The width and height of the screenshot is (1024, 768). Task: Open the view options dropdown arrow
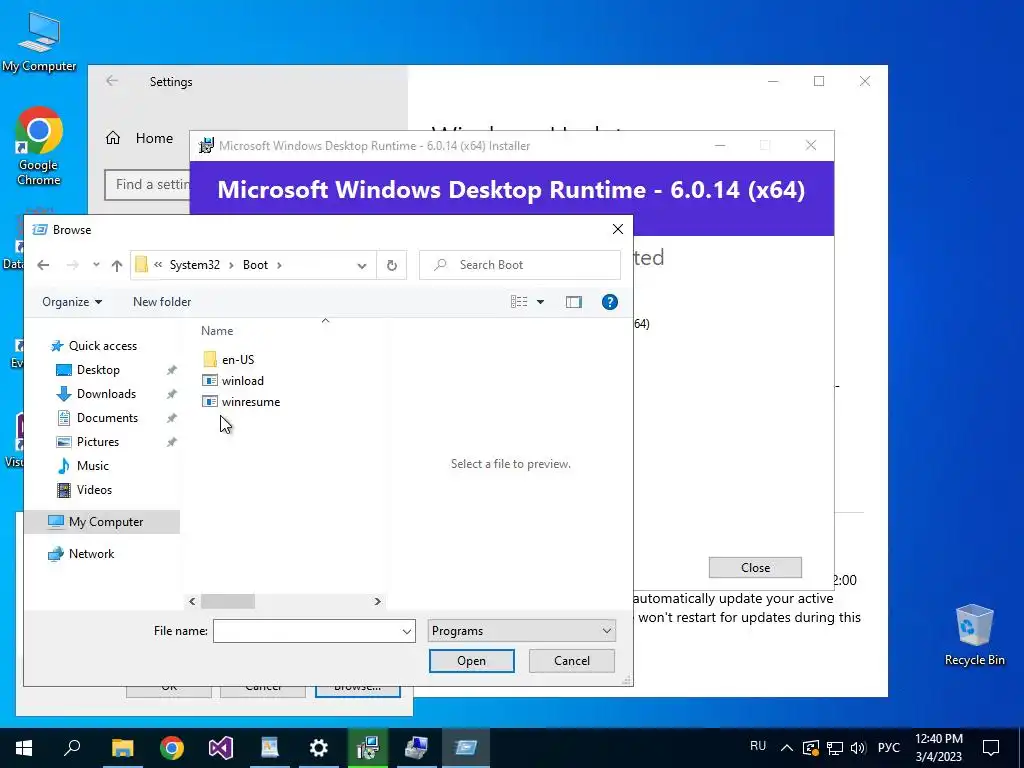[x=540, y=302]
